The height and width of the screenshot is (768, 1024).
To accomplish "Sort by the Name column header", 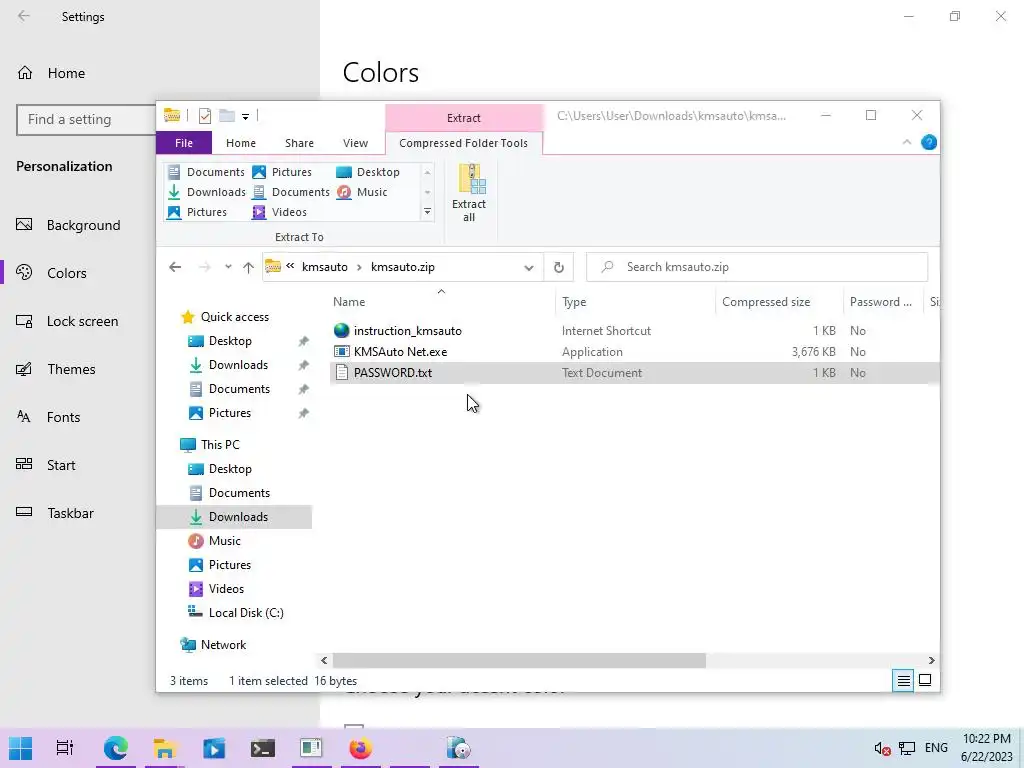I will pyautogui.click(x=441, y=302).
